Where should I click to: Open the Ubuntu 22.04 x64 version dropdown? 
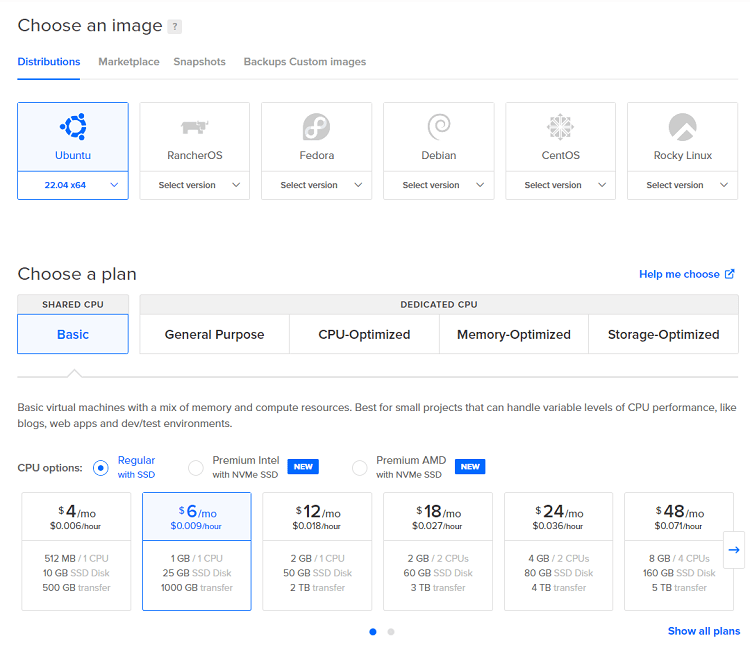pyautogui.click(x=73, y=185)
